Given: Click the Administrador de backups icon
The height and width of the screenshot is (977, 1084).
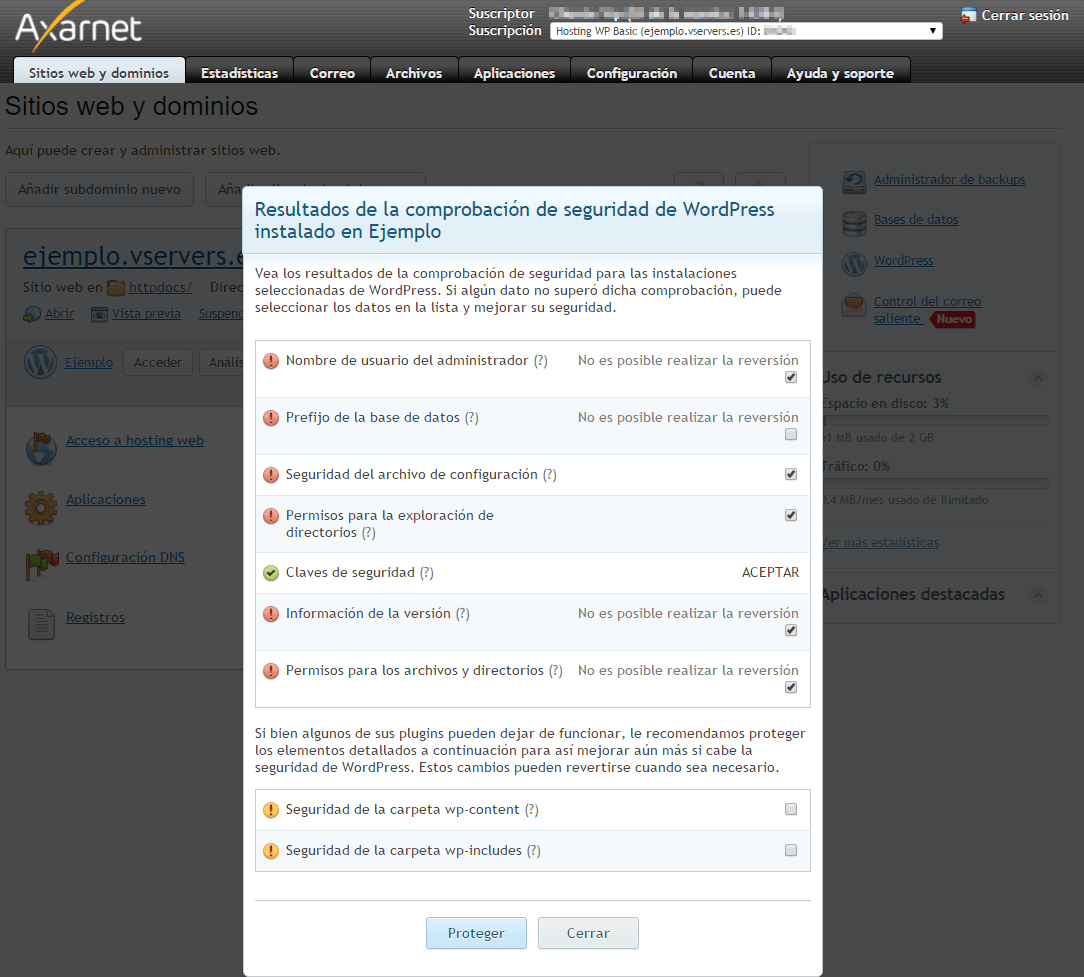Looking at the screenshot, I should coord(854,182).
